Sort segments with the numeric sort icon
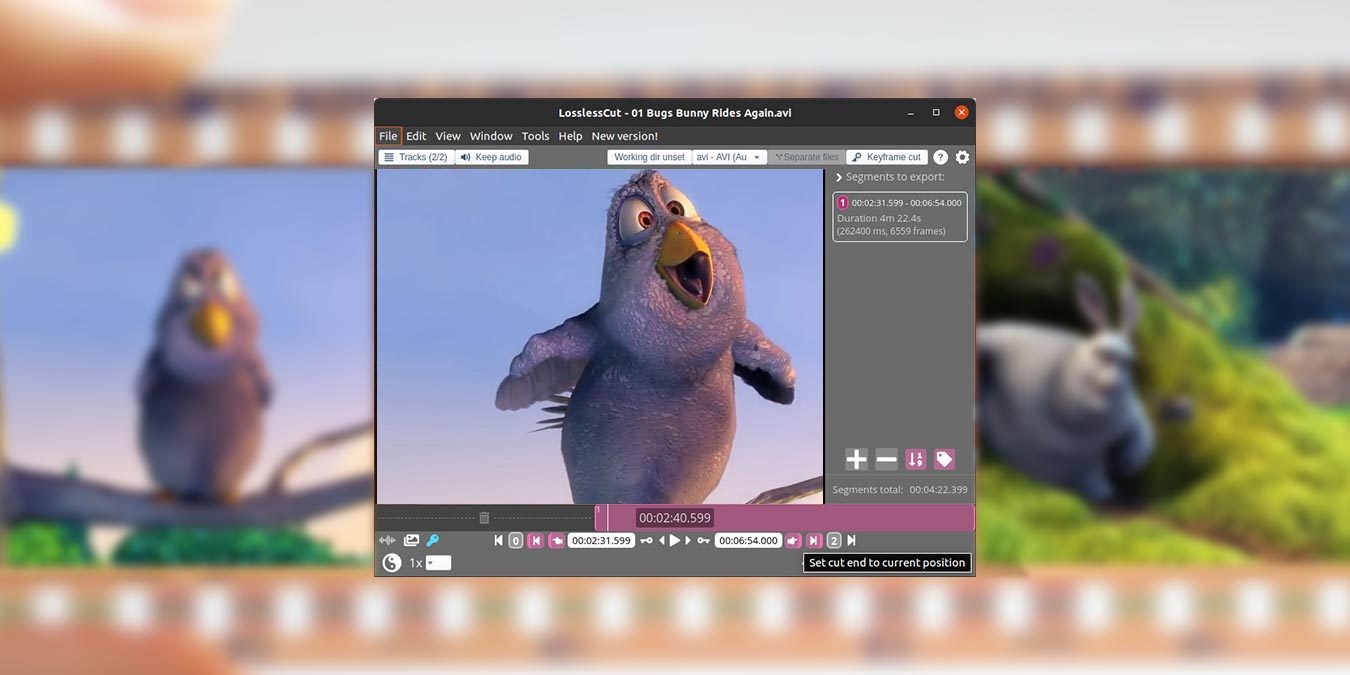Viewport: 1350px width, 675px height. coord(915,459)
